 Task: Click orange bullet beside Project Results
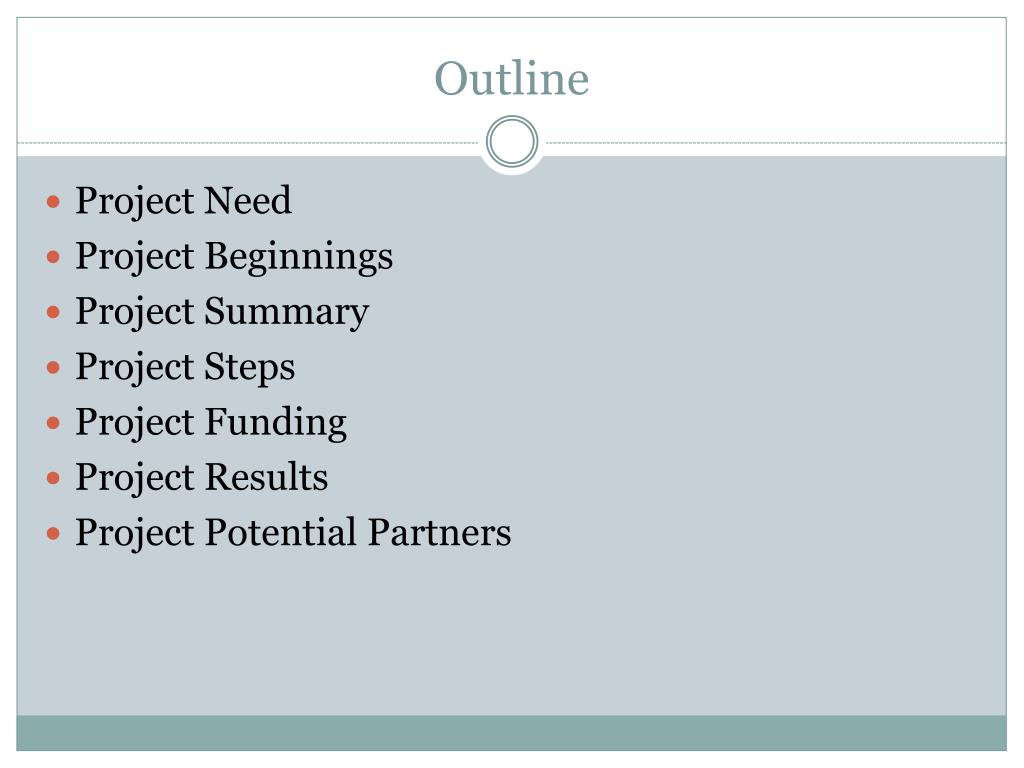point(54,478)
